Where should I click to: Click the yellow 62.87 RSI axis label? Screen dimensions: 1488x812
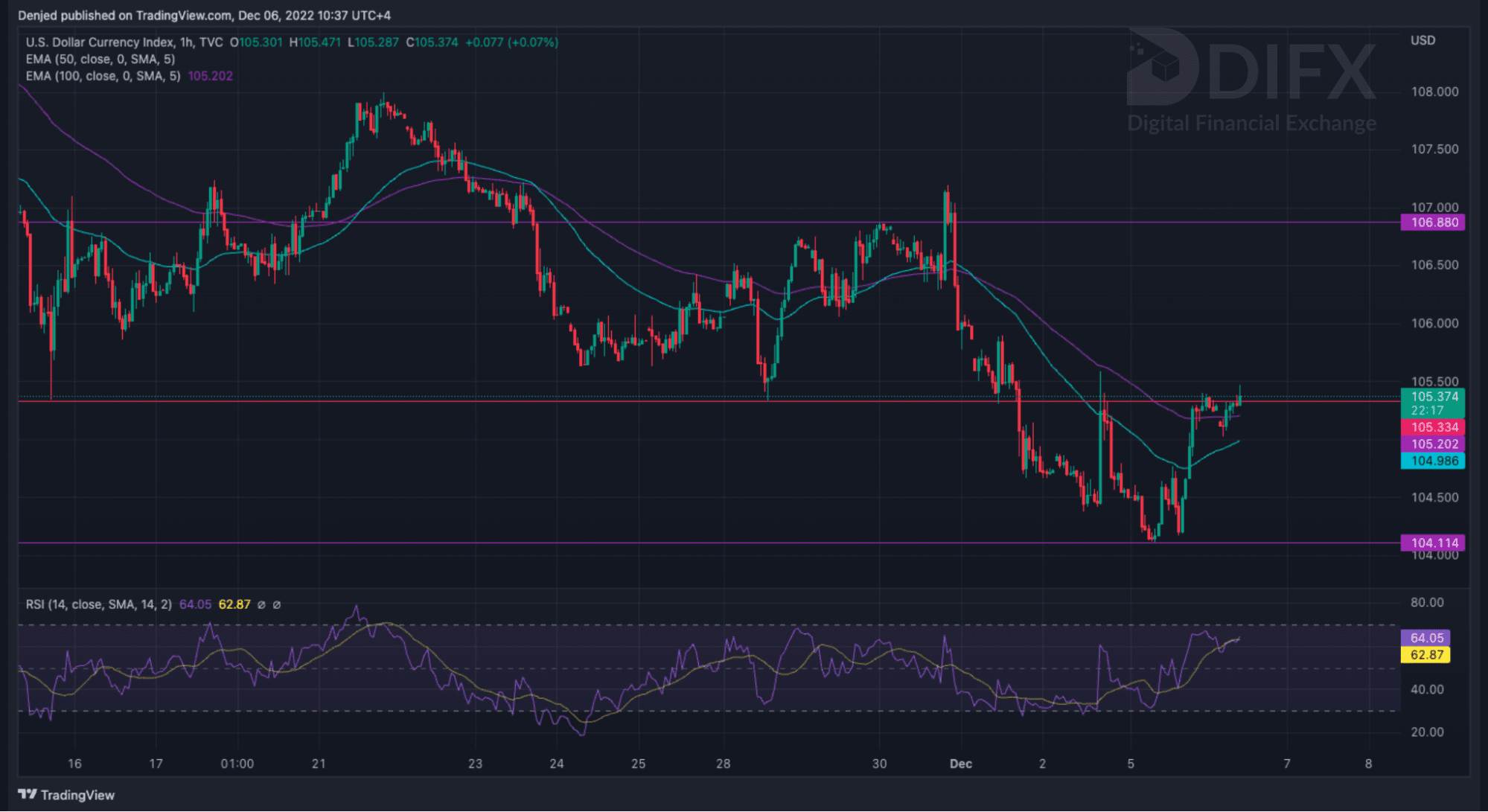pos(1425,655)
